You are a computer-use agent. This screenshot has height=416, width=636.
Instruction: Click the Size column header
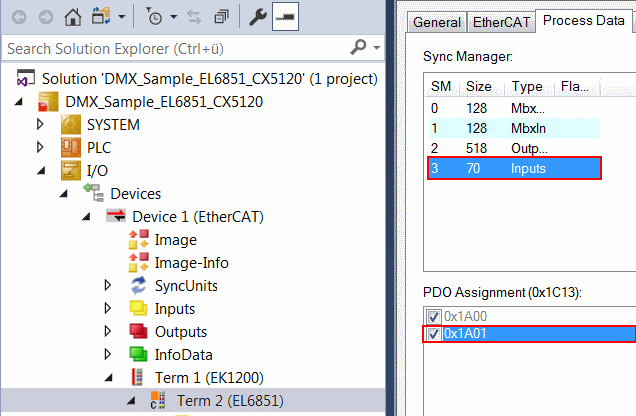click(479, 86)
